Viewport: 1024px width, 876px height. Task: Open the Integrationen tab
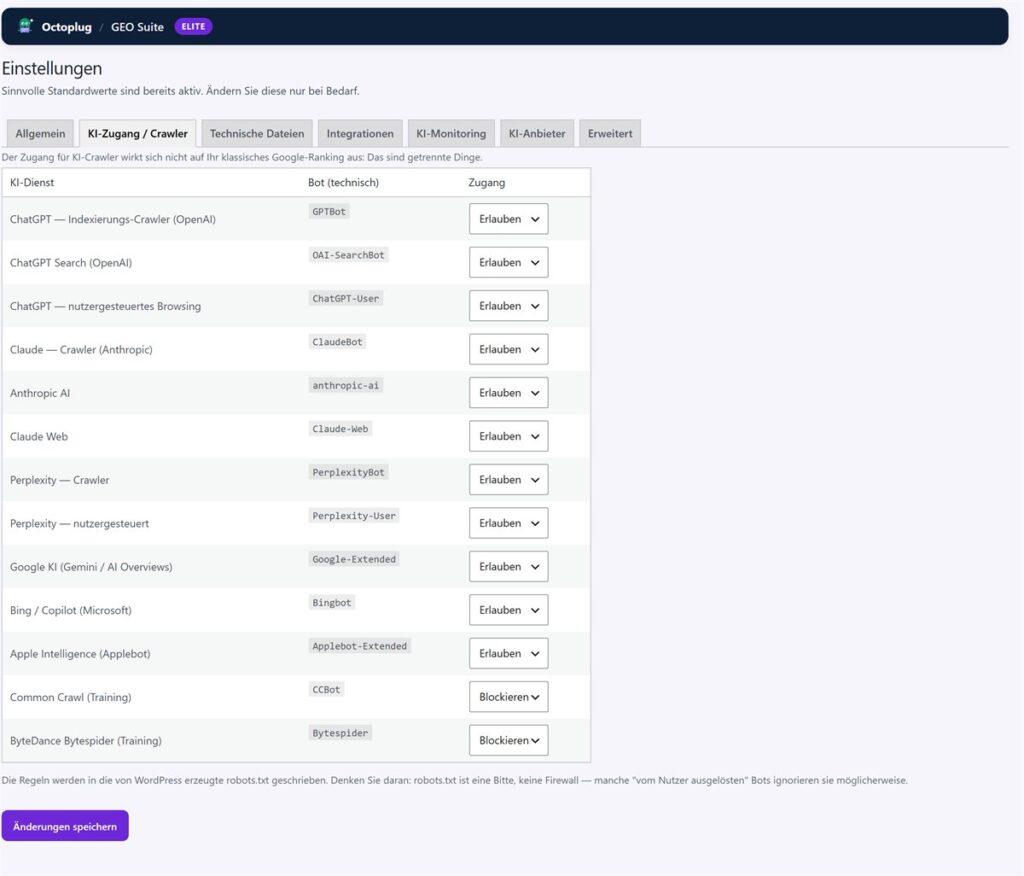[x=360, y=133]
